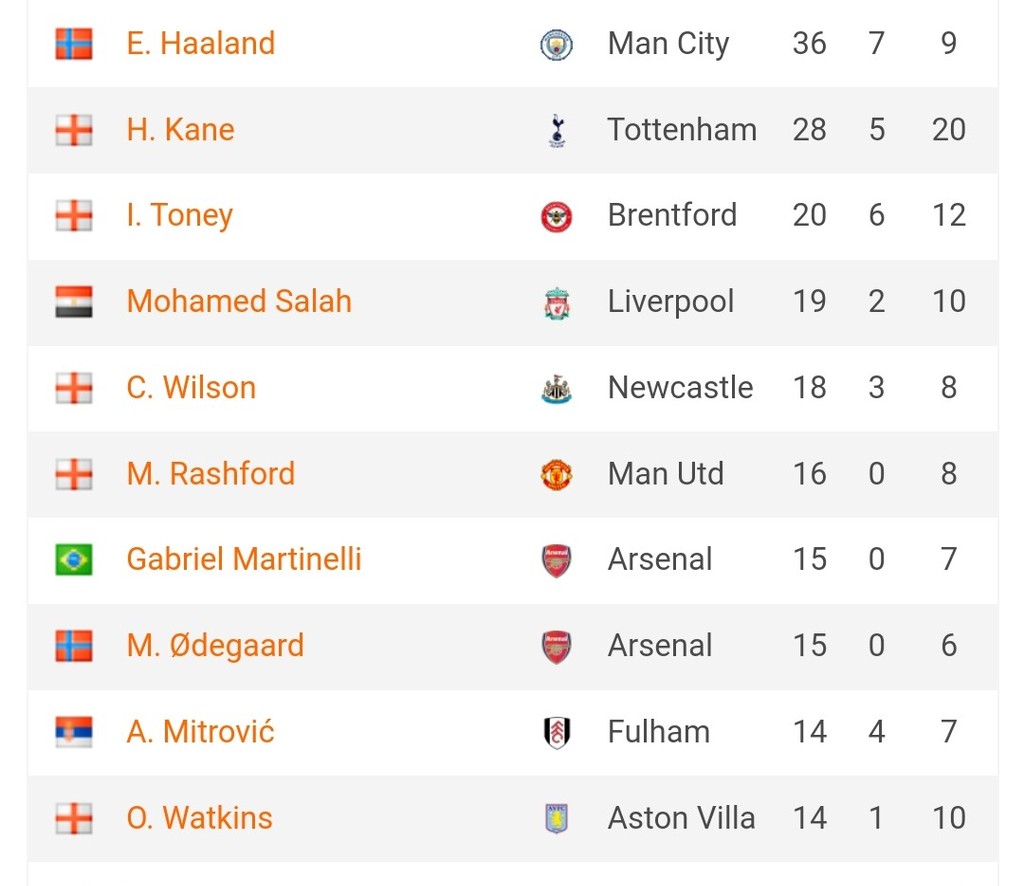Image resolution: width=1024 pixels, height=886 pixels.
Task: Open H. Kane player link
Action: click(180, 129)
